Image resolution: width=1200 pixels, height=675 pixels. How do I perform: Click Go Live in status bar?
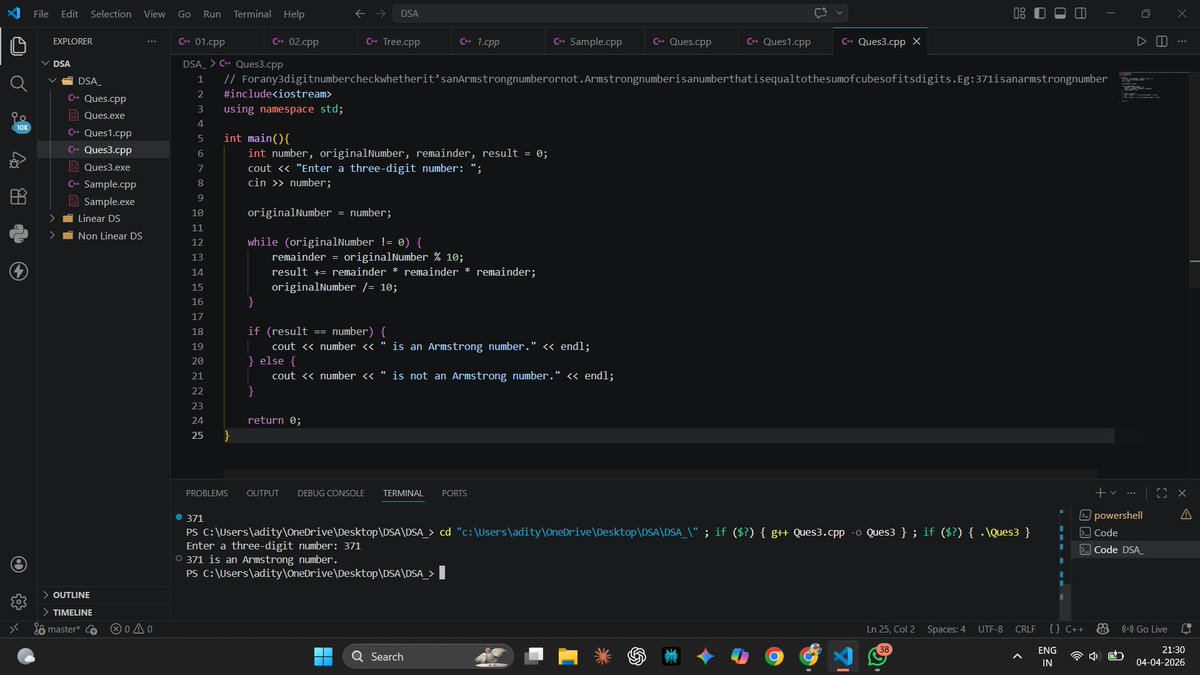point(1144,629)
